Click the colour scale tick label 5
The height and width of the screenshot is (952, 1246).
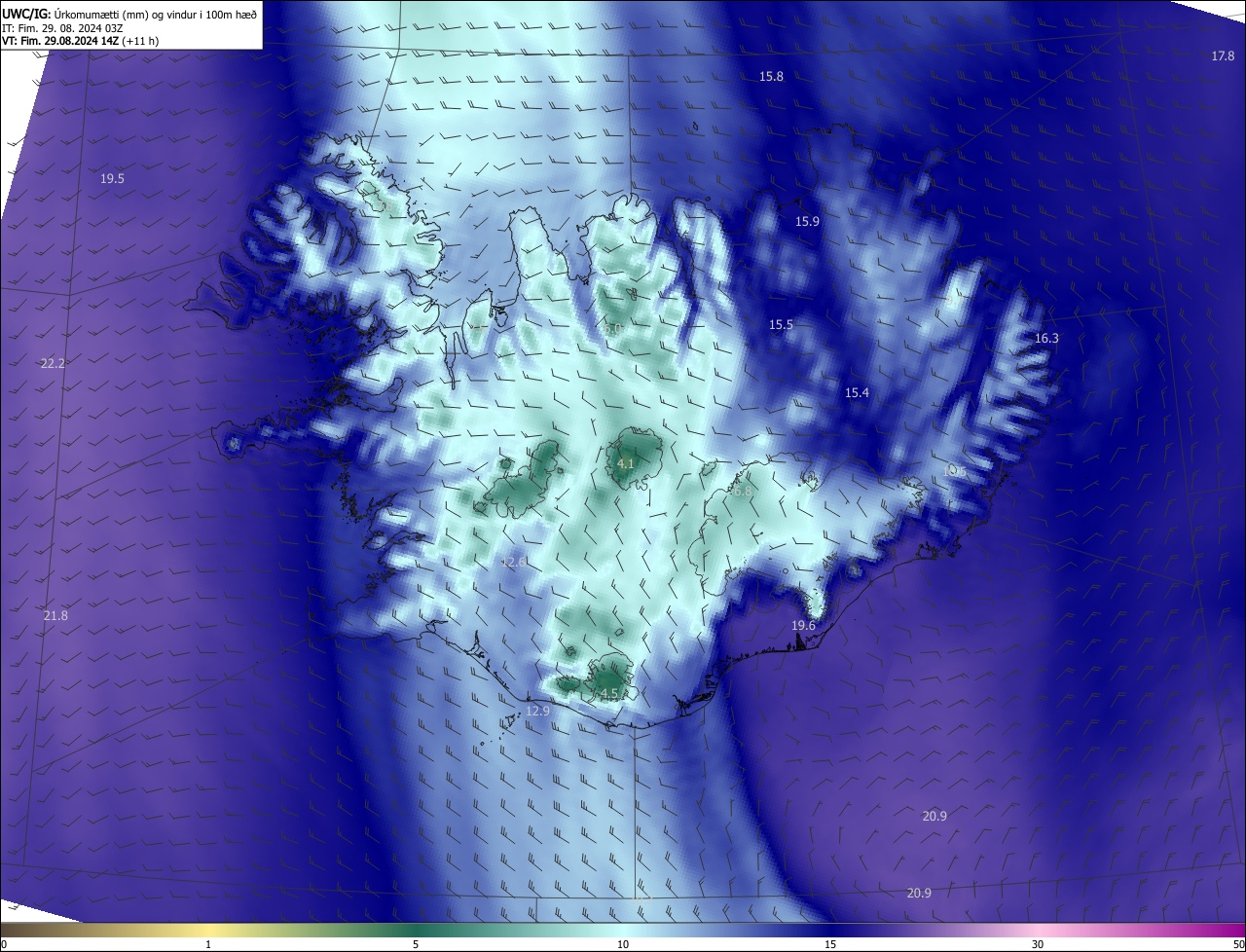(416, 944)
